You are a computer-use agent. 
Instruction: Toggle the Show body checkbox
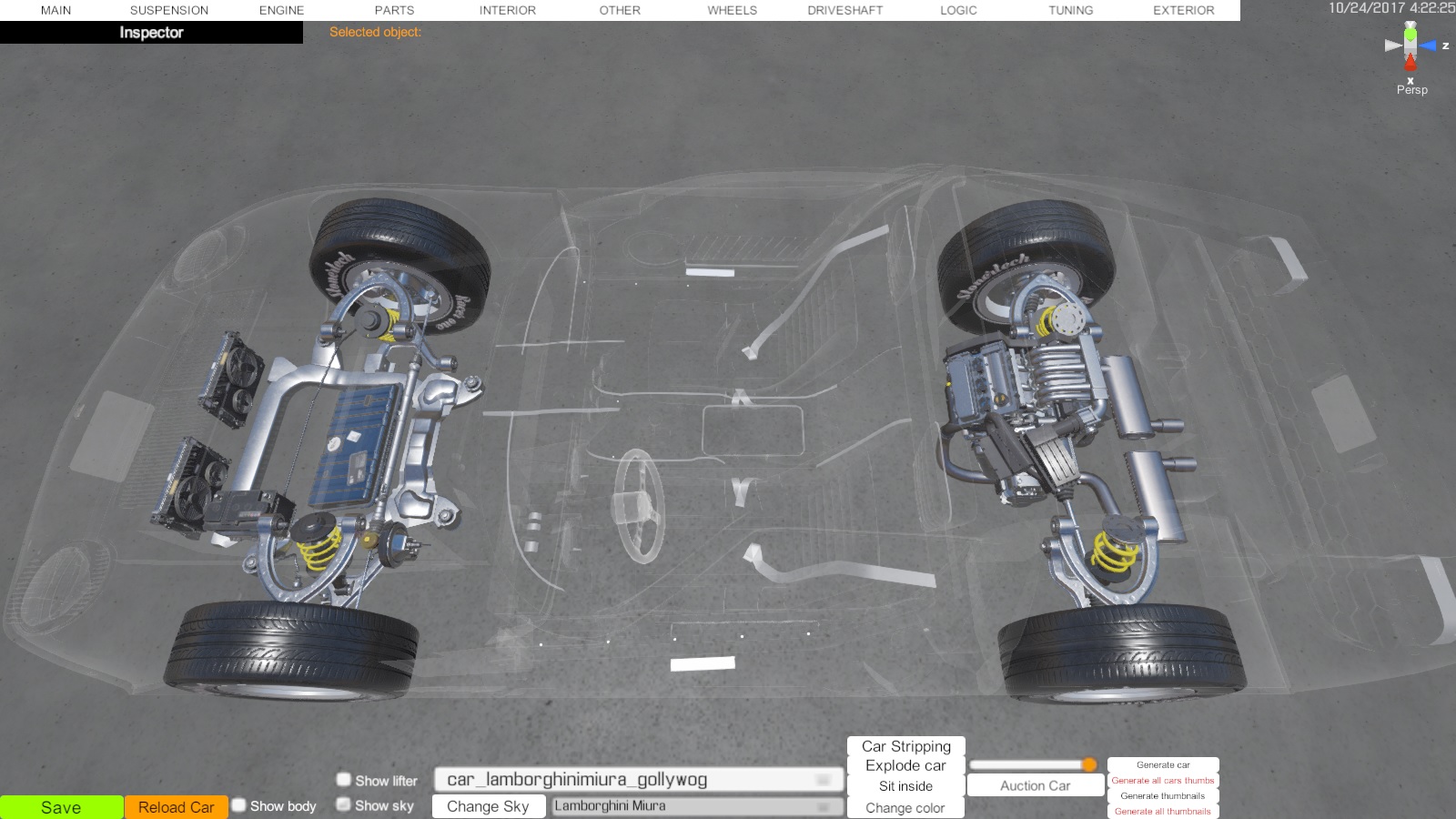click(239, 805)
